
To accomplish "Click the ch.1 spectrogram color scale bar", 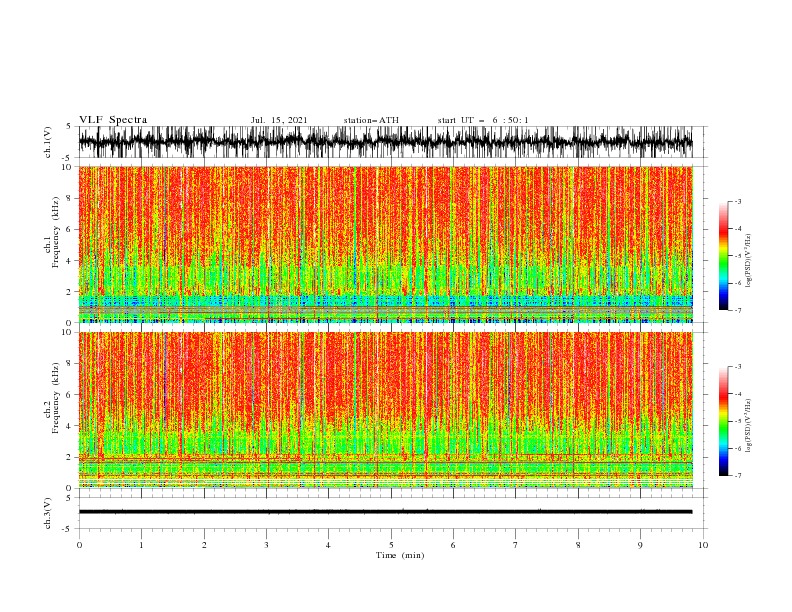I will pyautogui.click(x=723, y=256).
